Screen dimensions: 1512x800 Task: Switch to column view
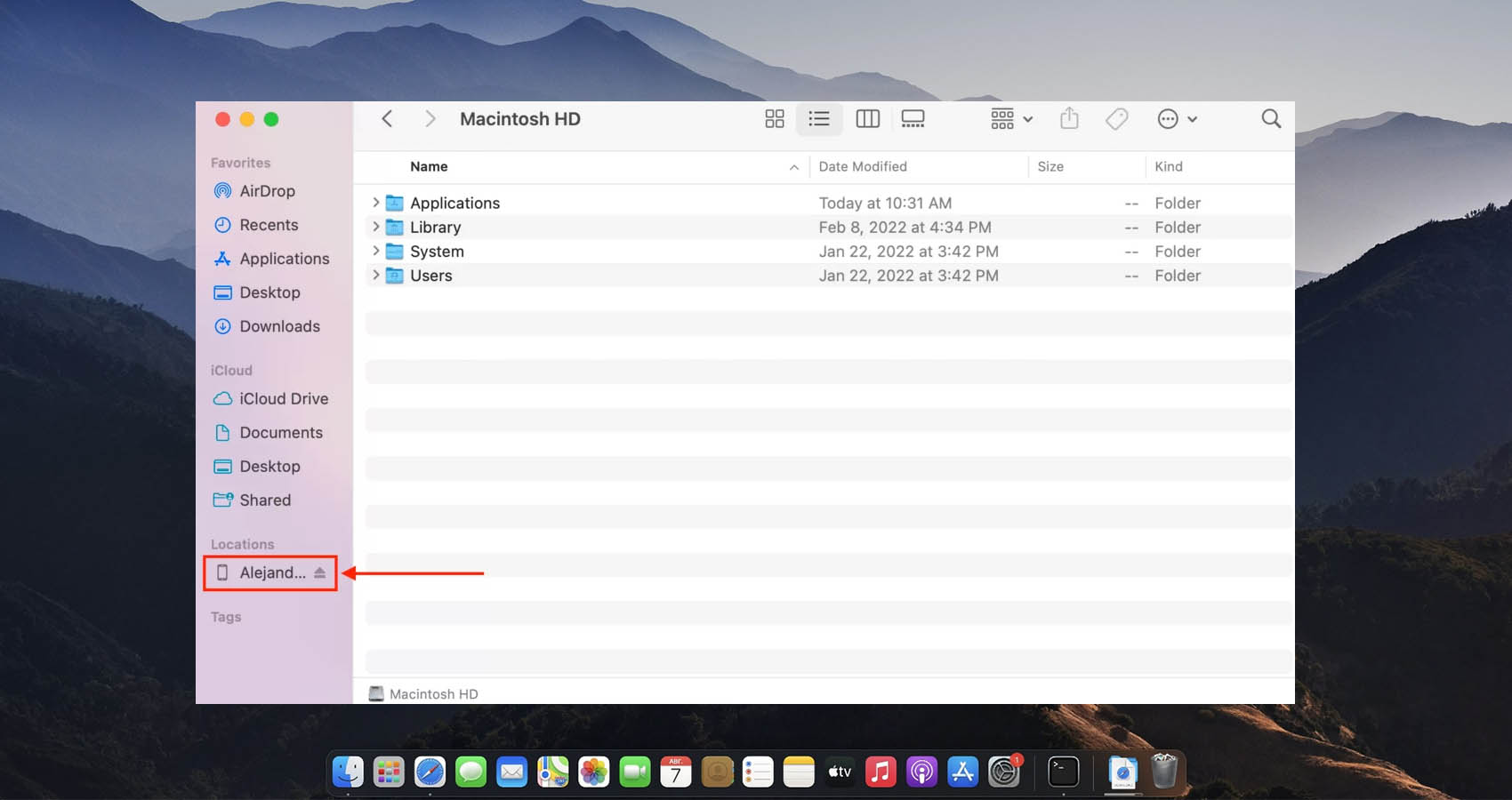867,119
